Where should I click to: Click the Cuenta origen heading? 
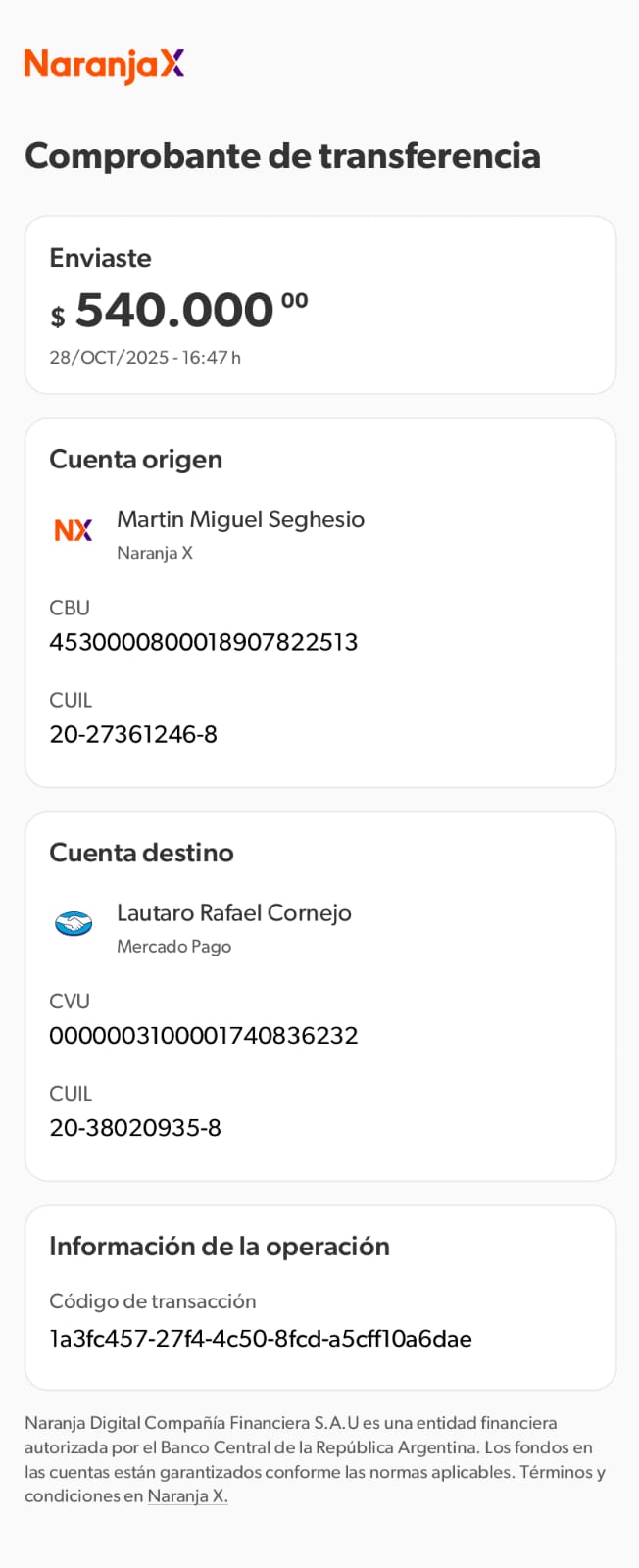(x=135, y=460)
